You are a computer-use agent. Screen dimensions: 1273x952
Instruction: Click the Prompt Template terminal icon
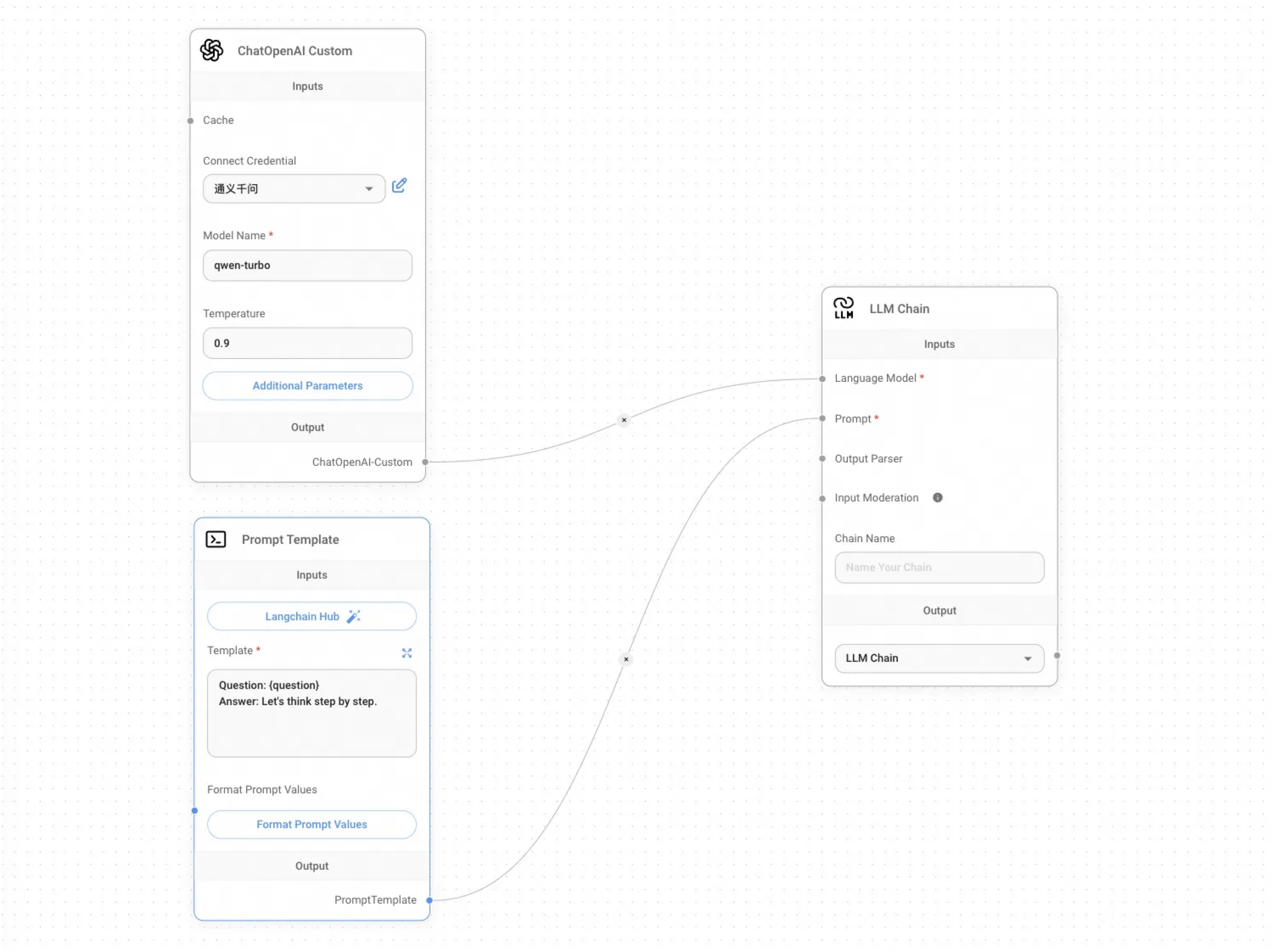tap(216, 540)
